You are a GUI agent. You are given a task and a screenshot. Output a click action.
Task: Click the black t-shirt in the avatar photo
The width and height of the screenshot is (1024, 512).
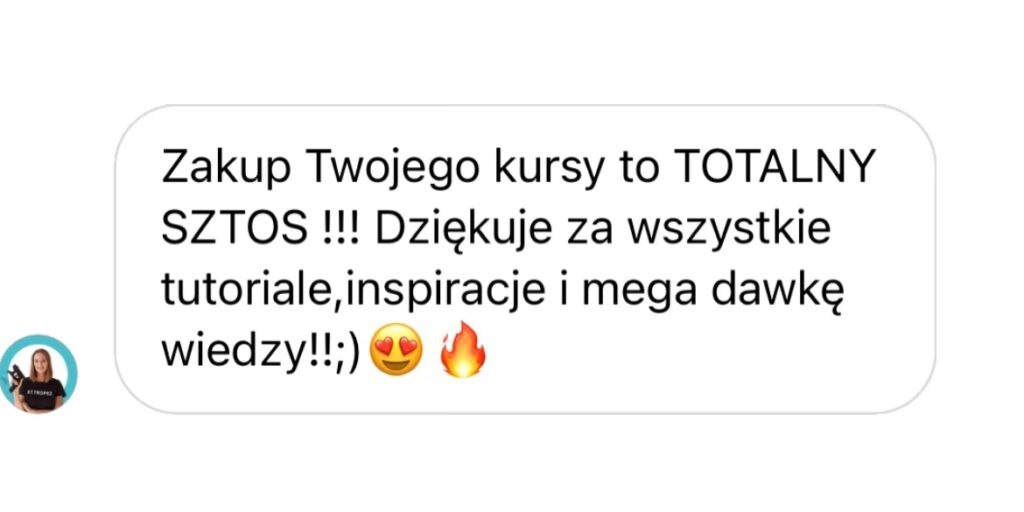[42, 392]
